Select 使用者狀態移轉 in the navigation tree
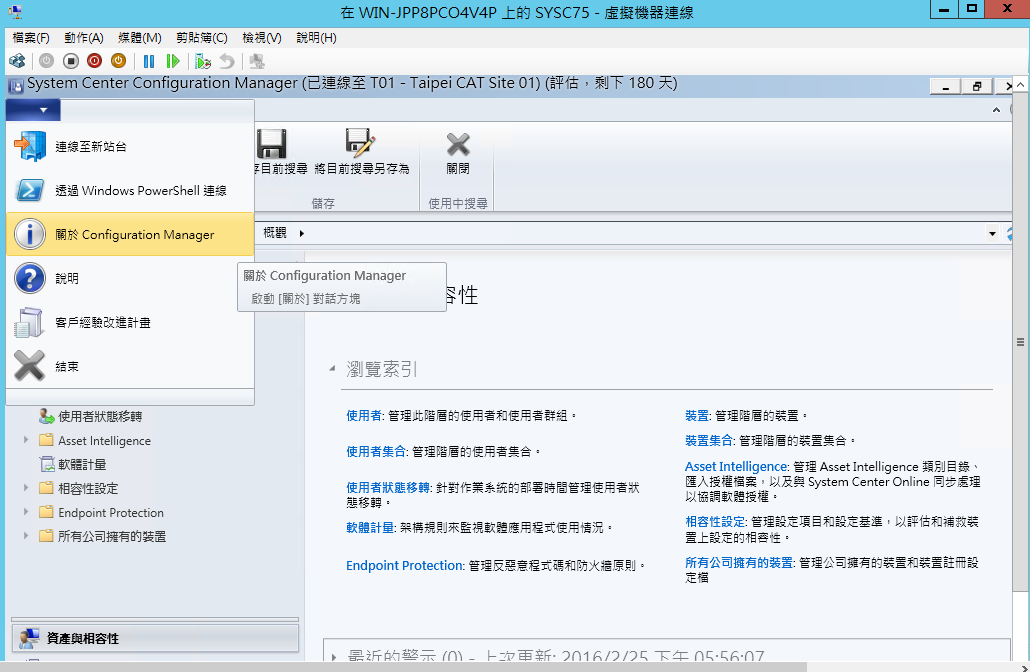1030x672 pixels. (x=100, y=416)
